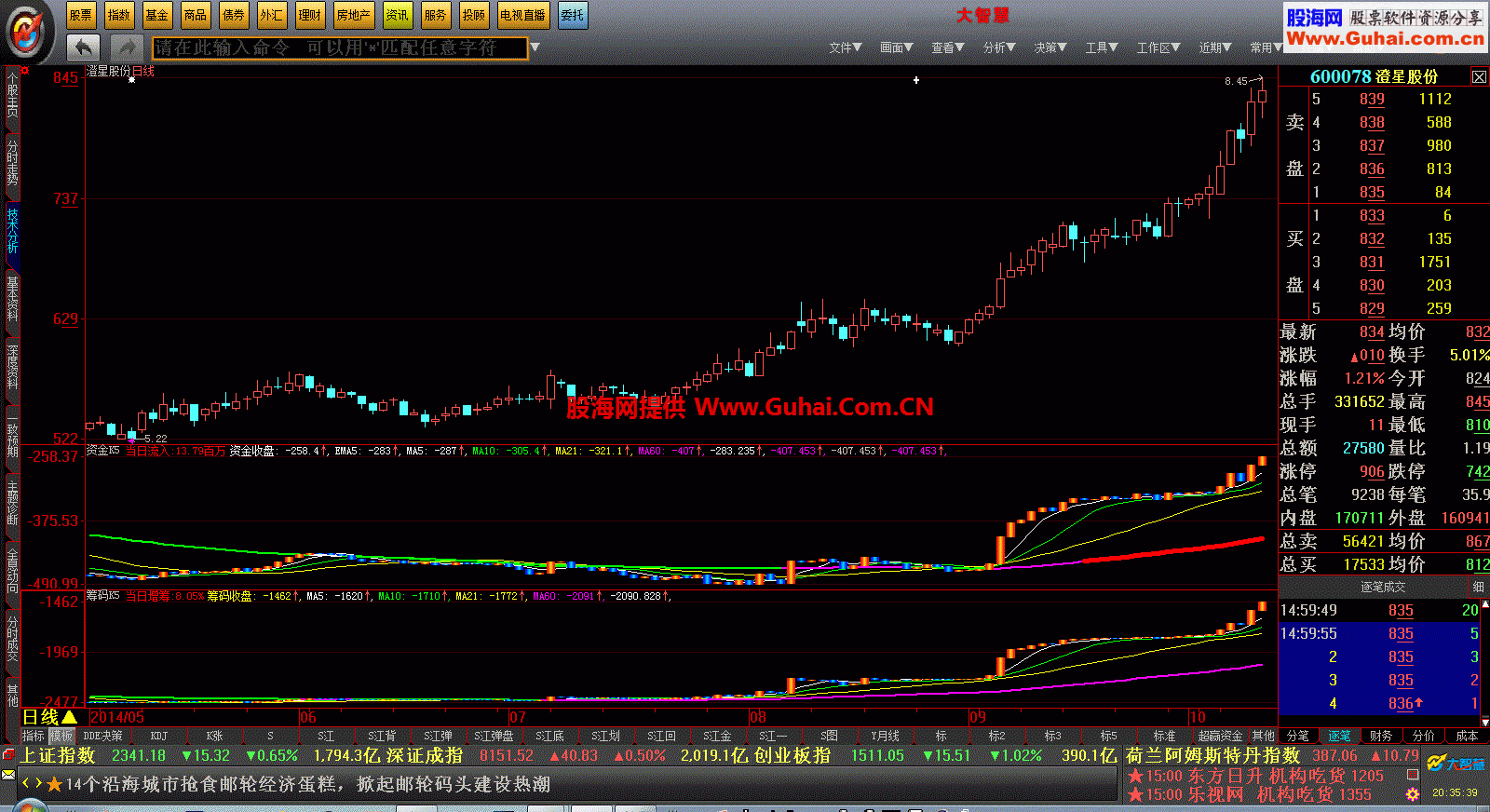1490x812 pixels.
Task: Open the 分析 menu
Action: [x=999, y=47]
